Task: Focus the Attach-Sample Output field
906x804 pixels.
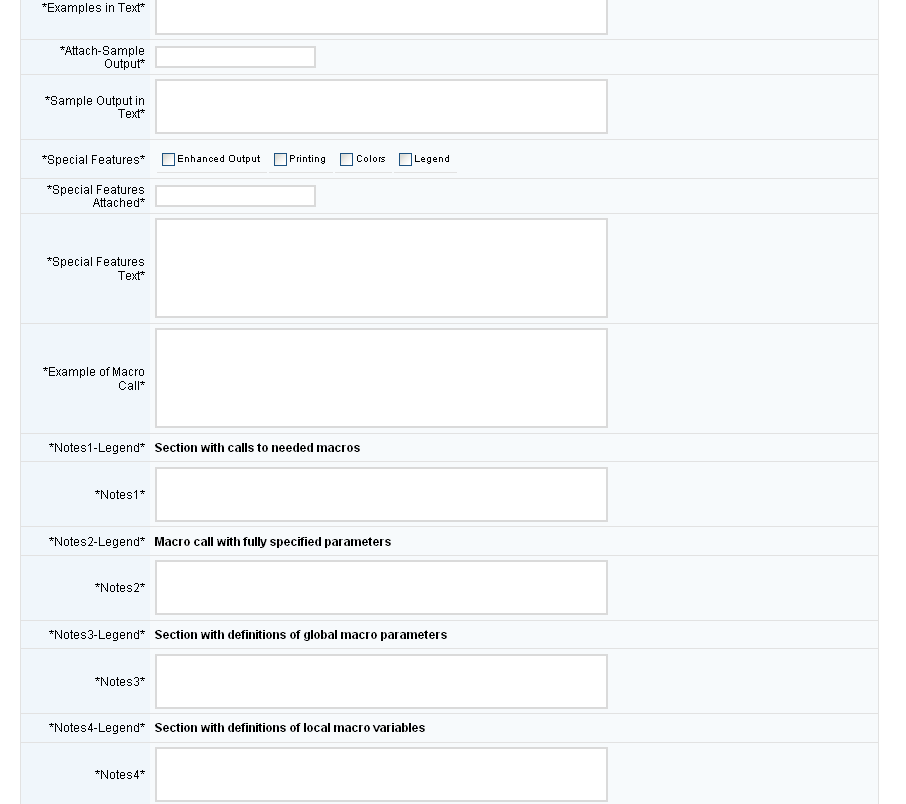Action: pyautogui.click(x=235, y=57)
